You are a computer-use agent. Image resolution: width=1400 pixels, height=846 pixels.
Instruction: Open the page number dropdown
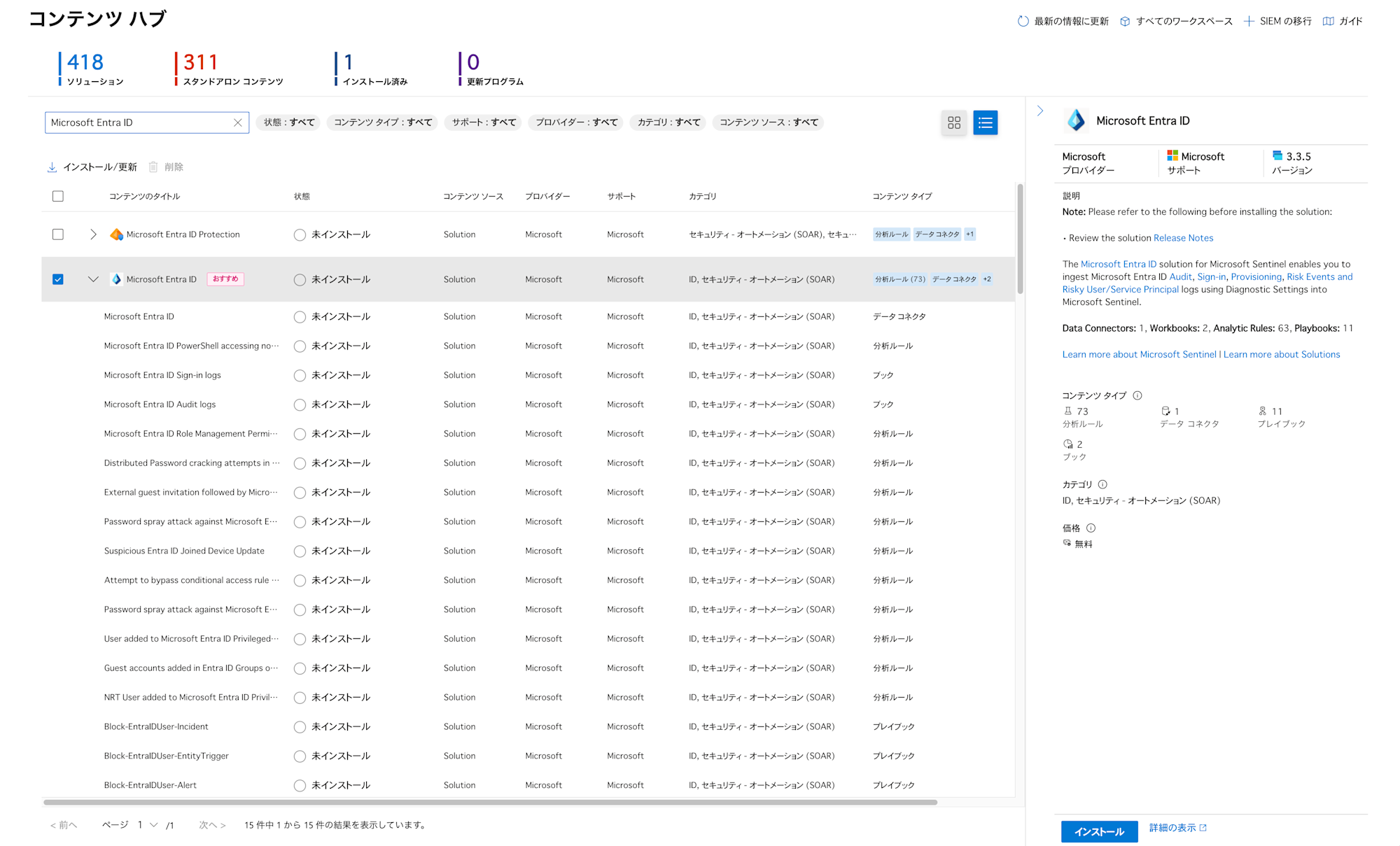[148, 825]
